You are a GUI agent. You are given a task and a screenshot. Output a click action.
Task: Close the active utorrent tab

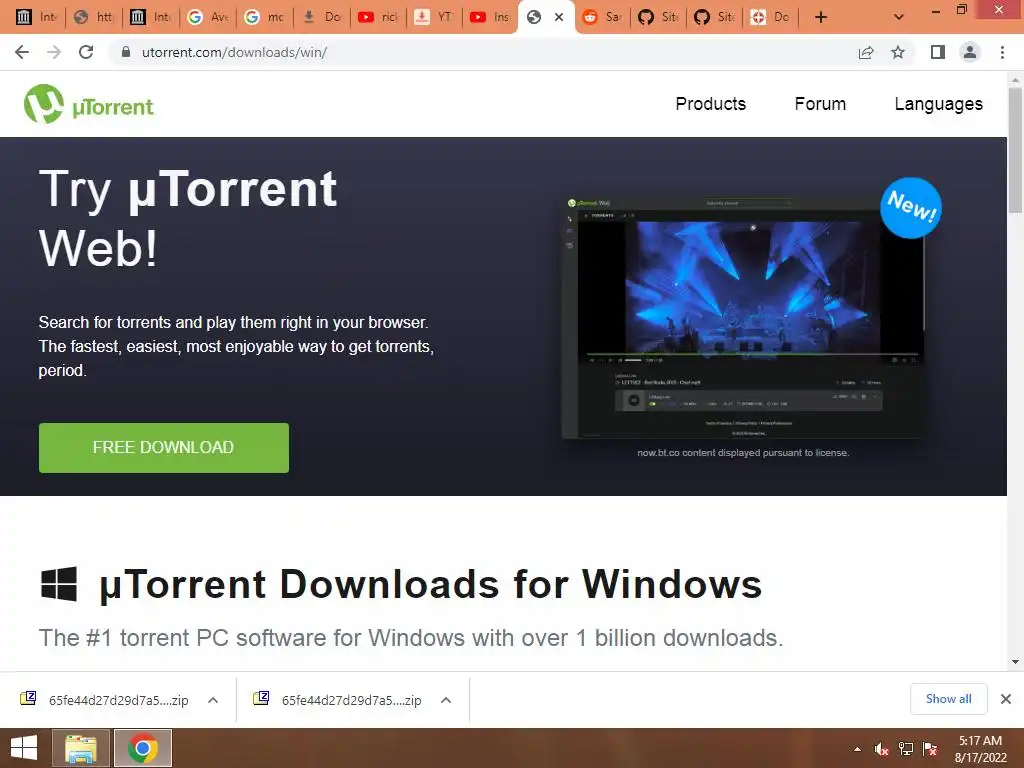click(559, 18)
